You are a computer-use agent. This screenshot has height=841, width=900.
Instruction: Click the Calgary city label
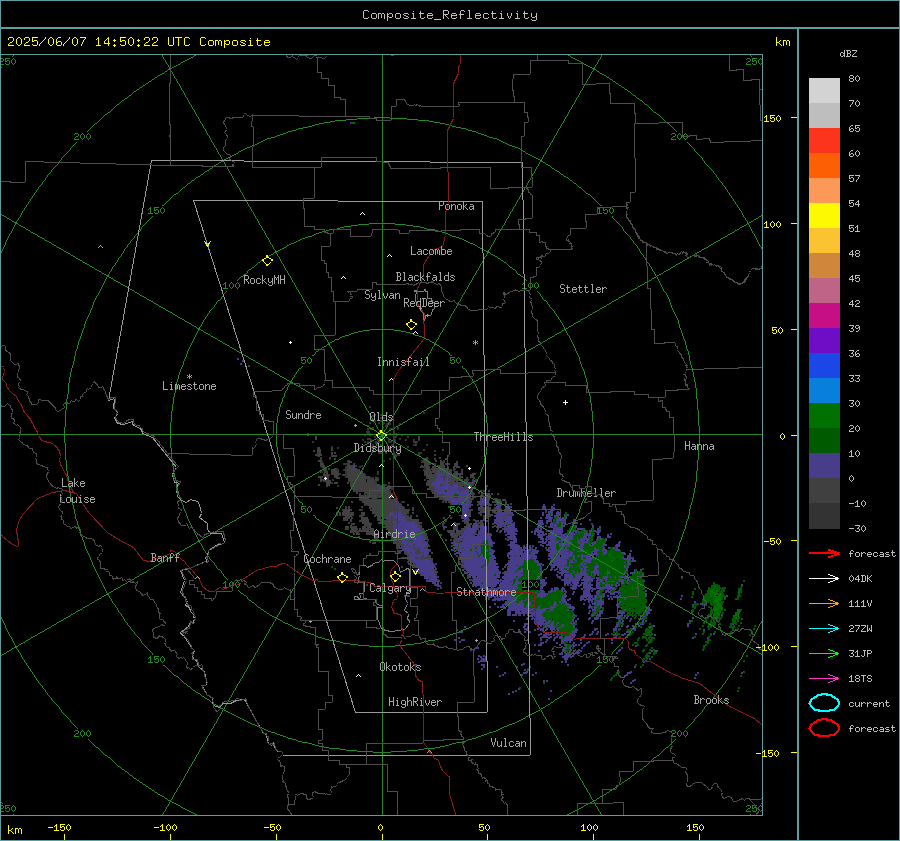pos(390,588)
